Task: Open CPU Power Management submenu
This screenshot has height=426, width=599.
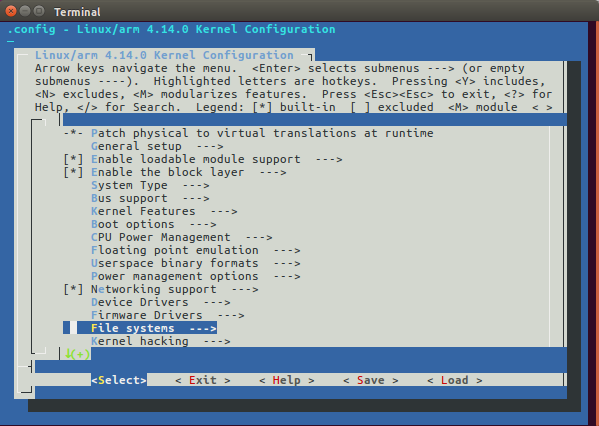Action: click(x=181, y=237)
